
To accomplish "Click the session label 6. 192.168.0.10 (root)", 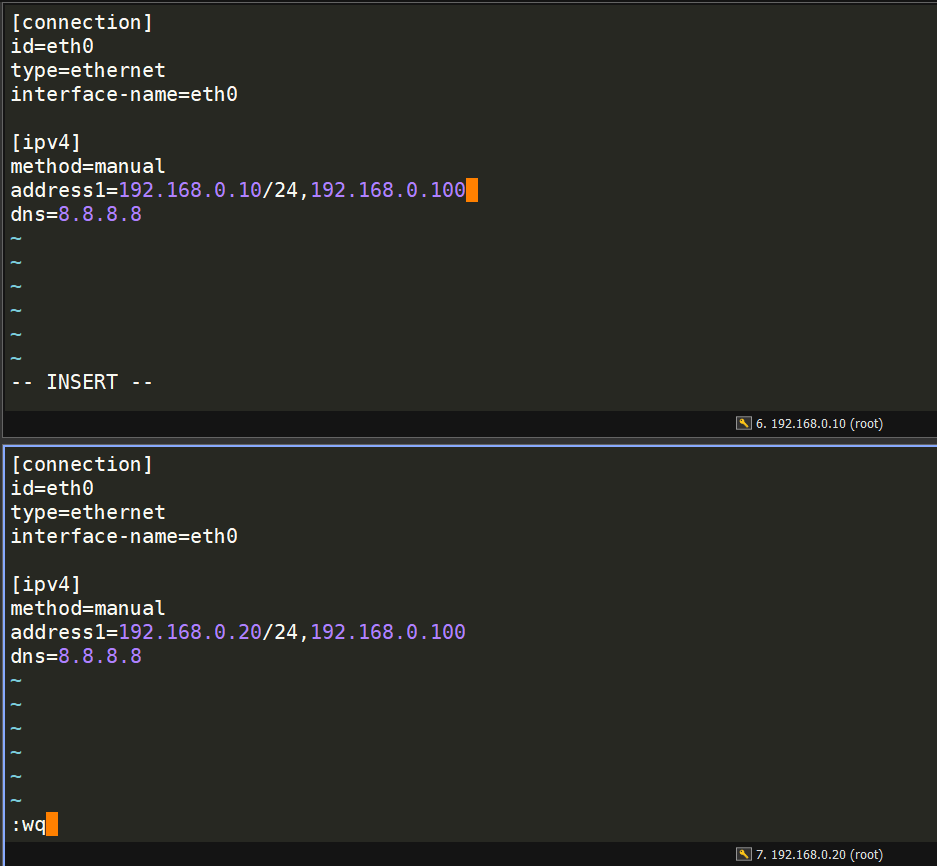I will coord(819,424).
